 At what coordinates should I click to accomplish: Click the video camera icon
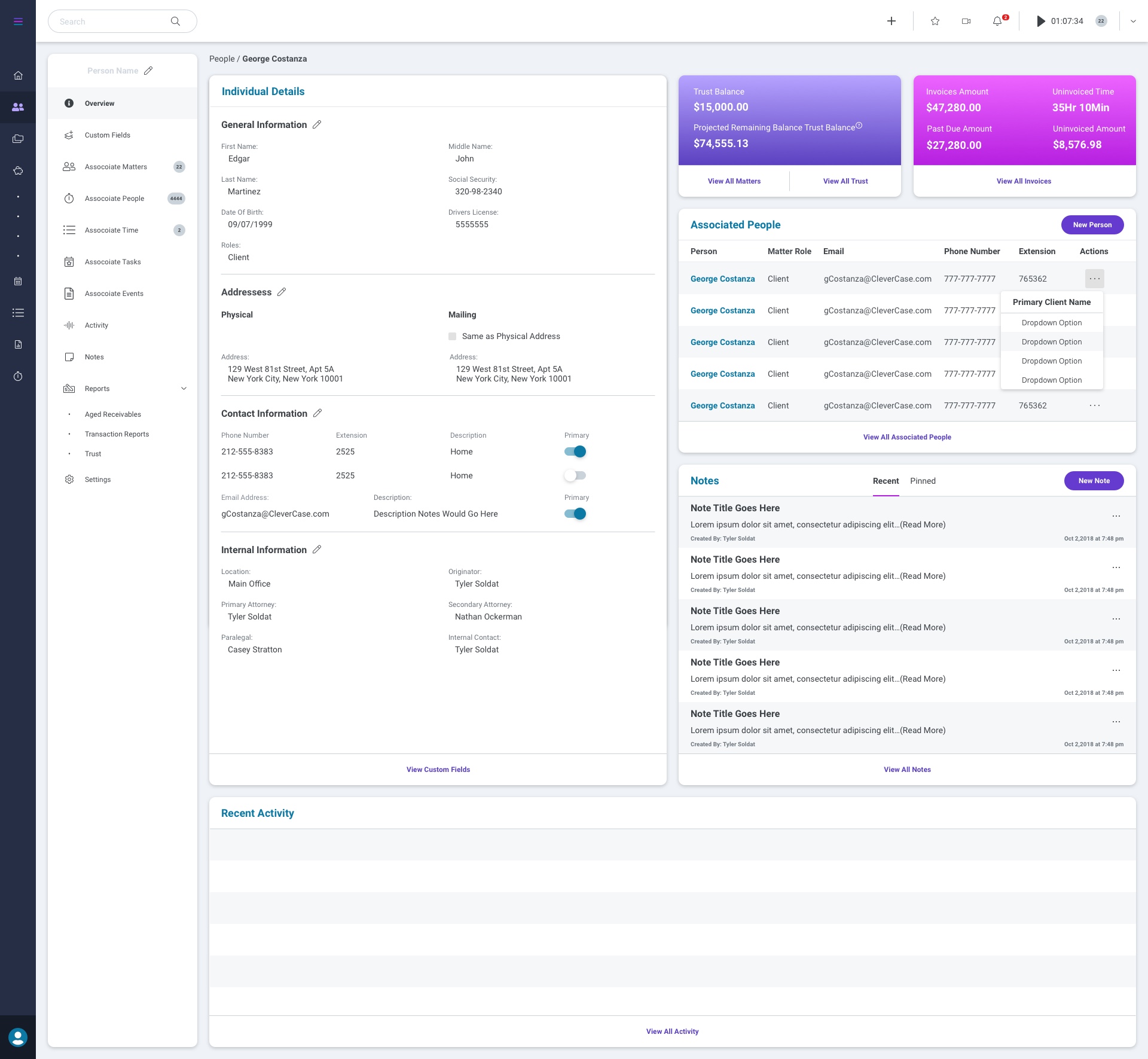(x=966, y=22)
